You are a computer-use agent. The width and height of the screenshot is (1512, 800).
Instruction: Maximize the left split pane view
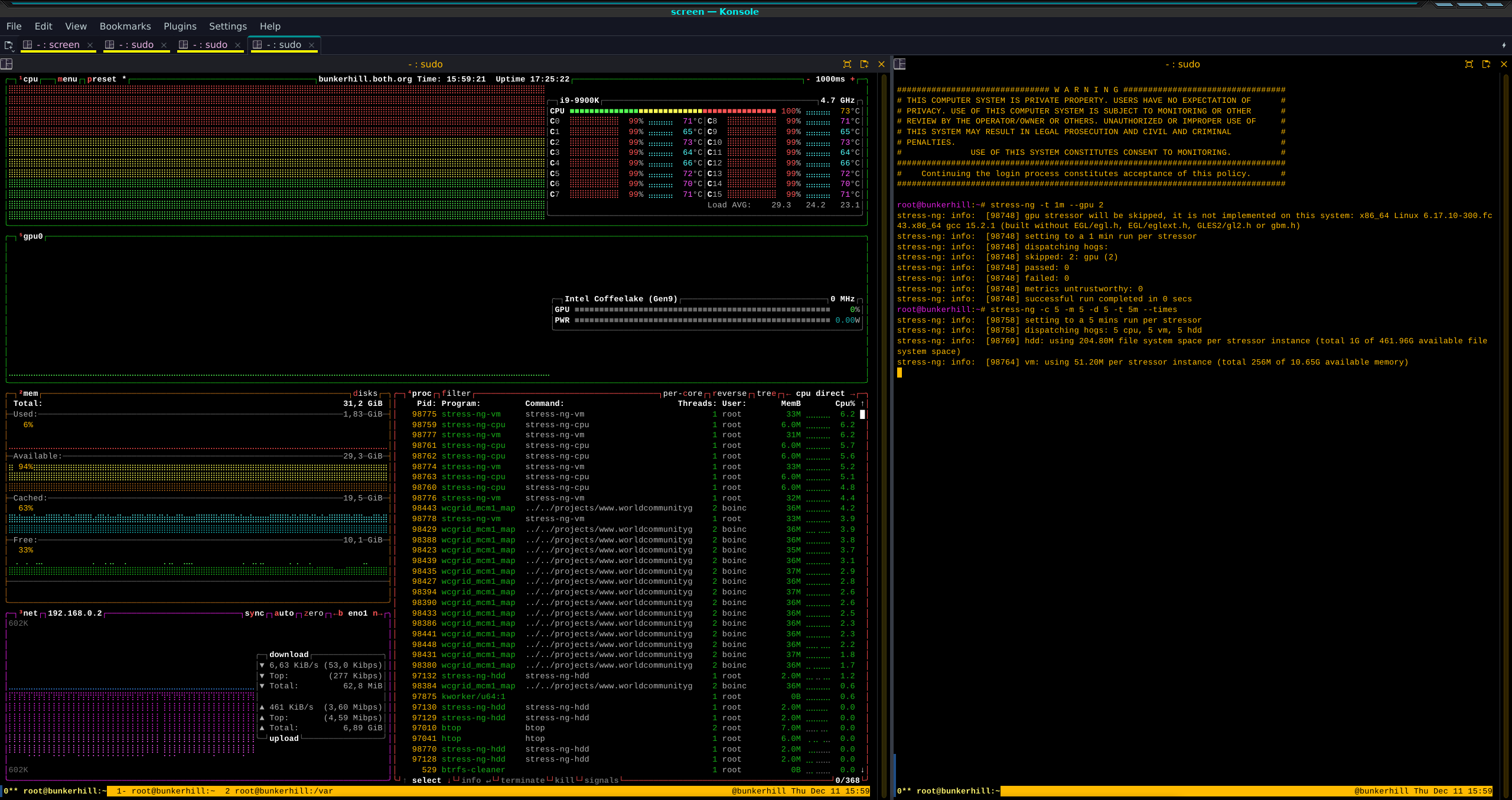click(x=847, y=64)
